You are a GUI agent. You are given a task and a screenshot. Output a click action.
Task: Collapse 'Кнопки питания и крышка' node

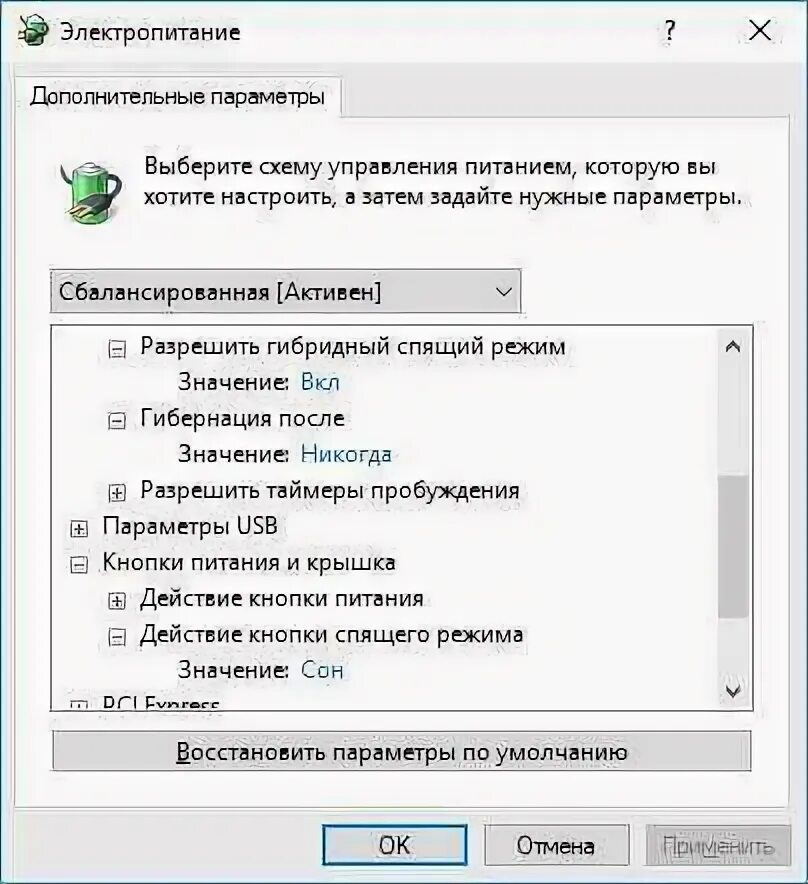(x=79, y=565)
